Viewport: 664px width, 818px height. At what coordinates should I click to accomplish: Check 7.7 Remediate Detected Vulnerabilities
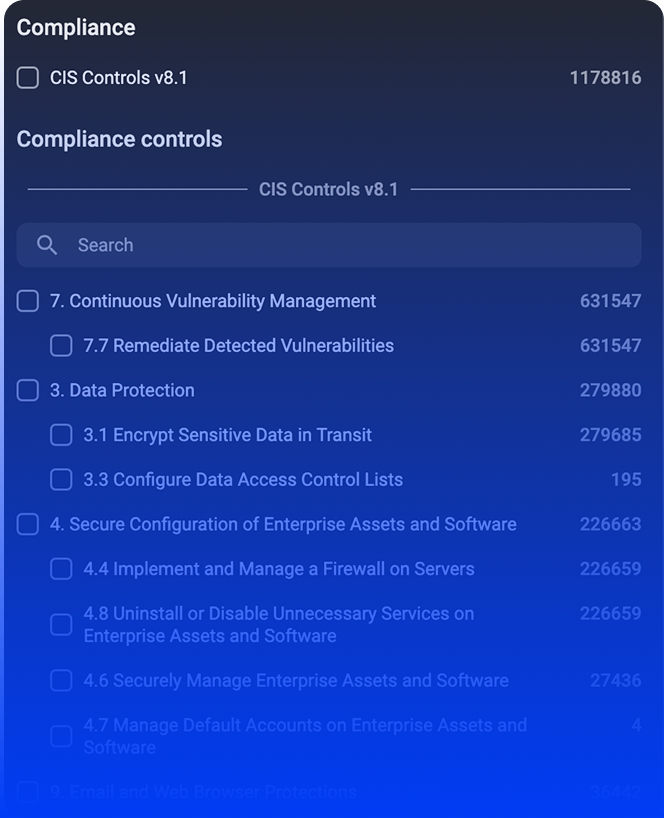[60, 345]
